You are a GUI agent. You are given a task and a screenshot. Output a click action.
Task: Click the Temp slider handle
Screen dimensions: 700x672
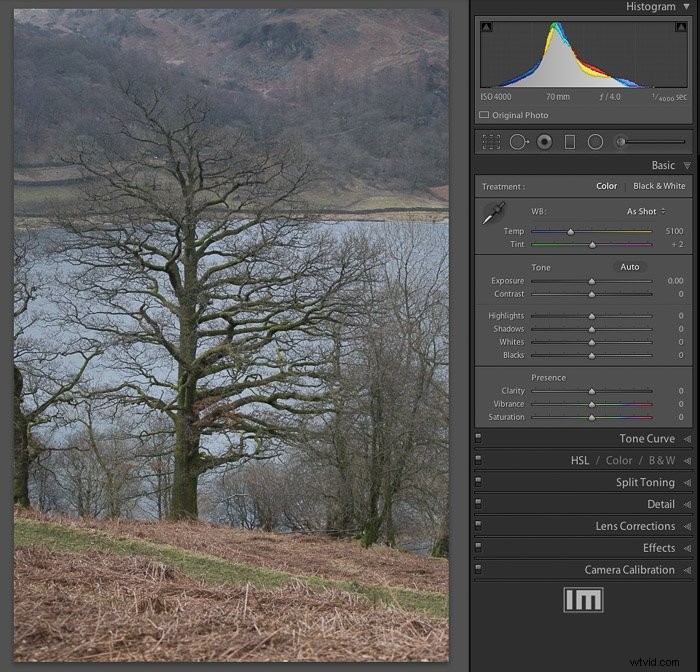571,232
